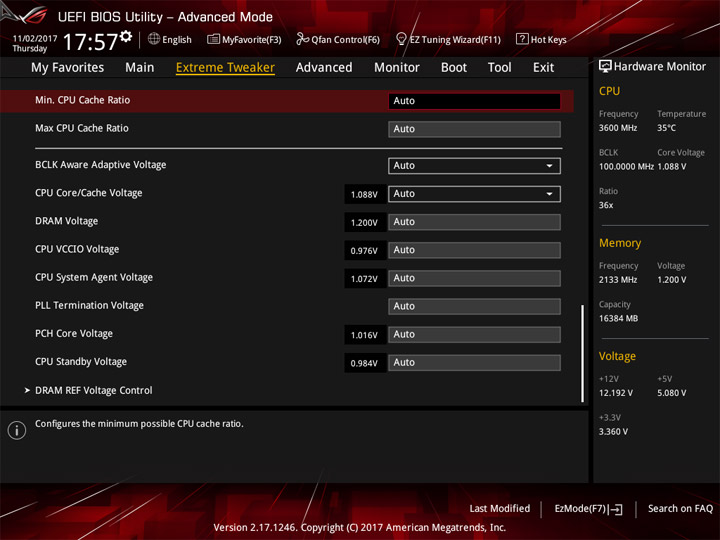720x540 pixels.
Task: Click the 36x ratio value
Action: pos(606,205)
